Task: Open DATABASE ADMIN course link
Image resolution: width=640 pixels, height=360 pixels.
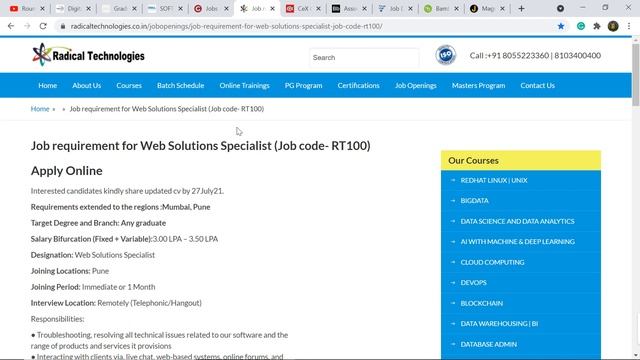Action: 489,344
